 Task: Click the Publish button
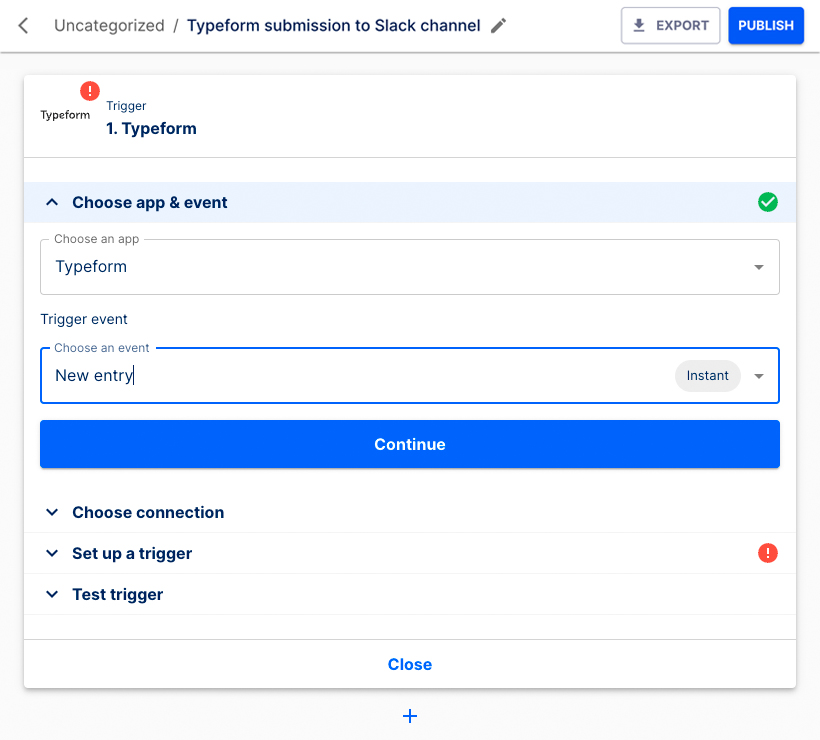click(766, 25)
